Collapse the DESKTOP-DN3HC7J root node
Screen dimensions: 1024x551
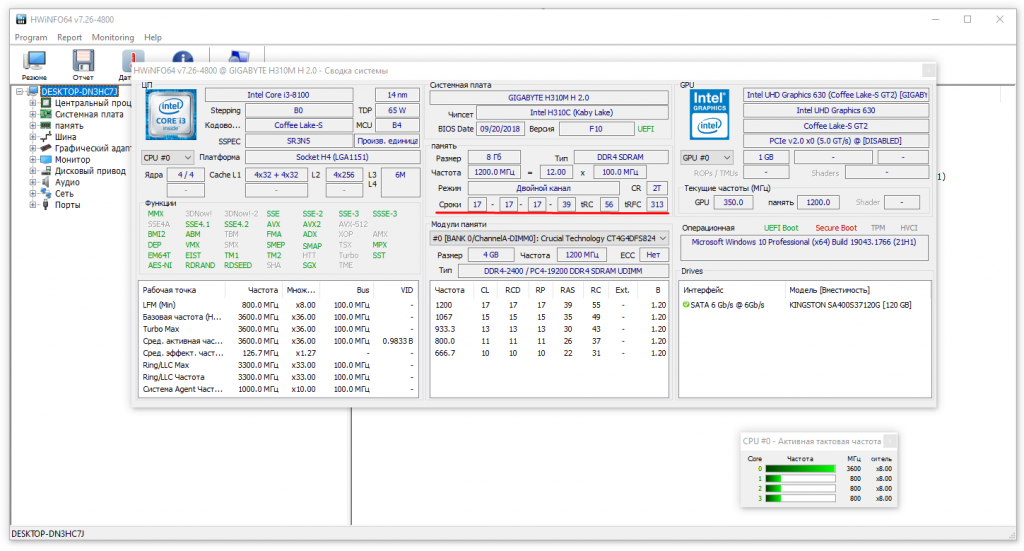[x=20, y=91]
